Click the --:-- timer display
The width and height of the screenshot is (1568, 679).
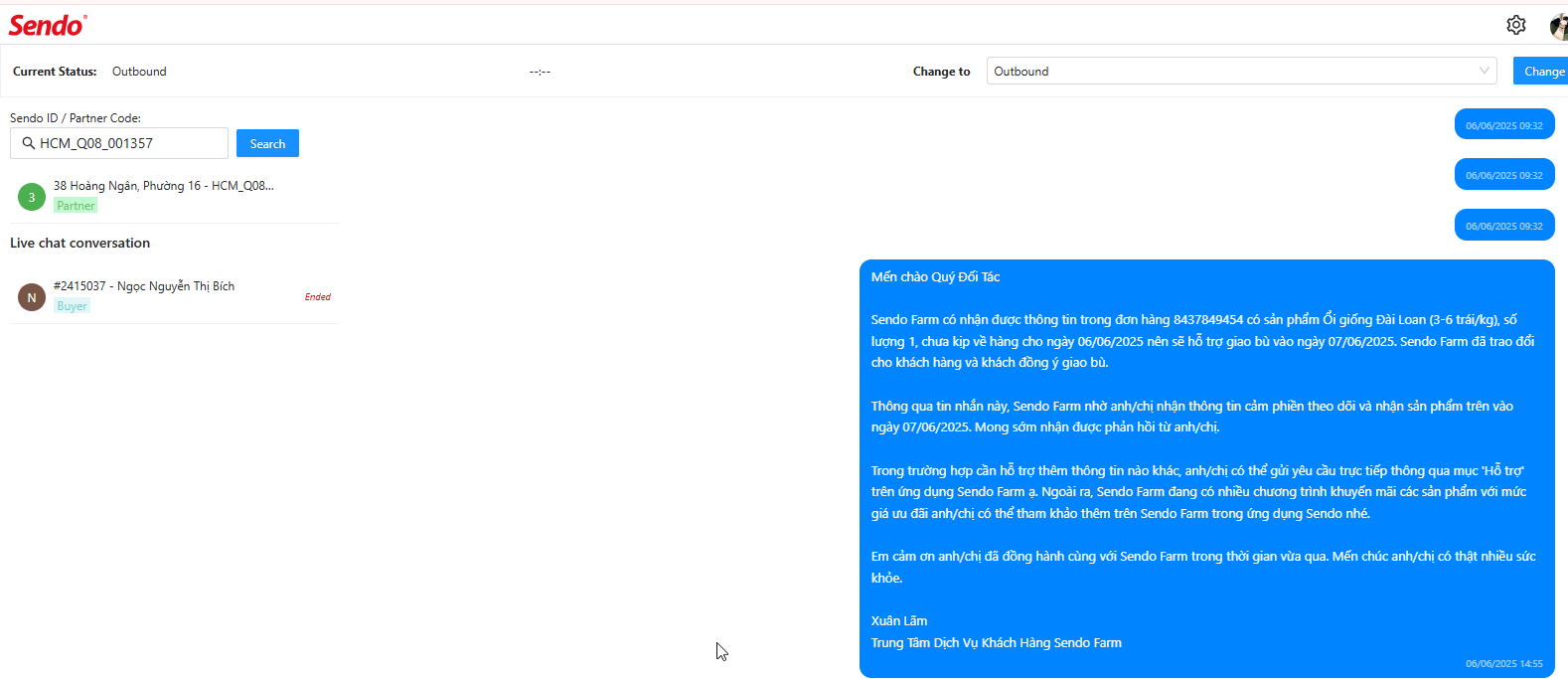pos(540,72)
